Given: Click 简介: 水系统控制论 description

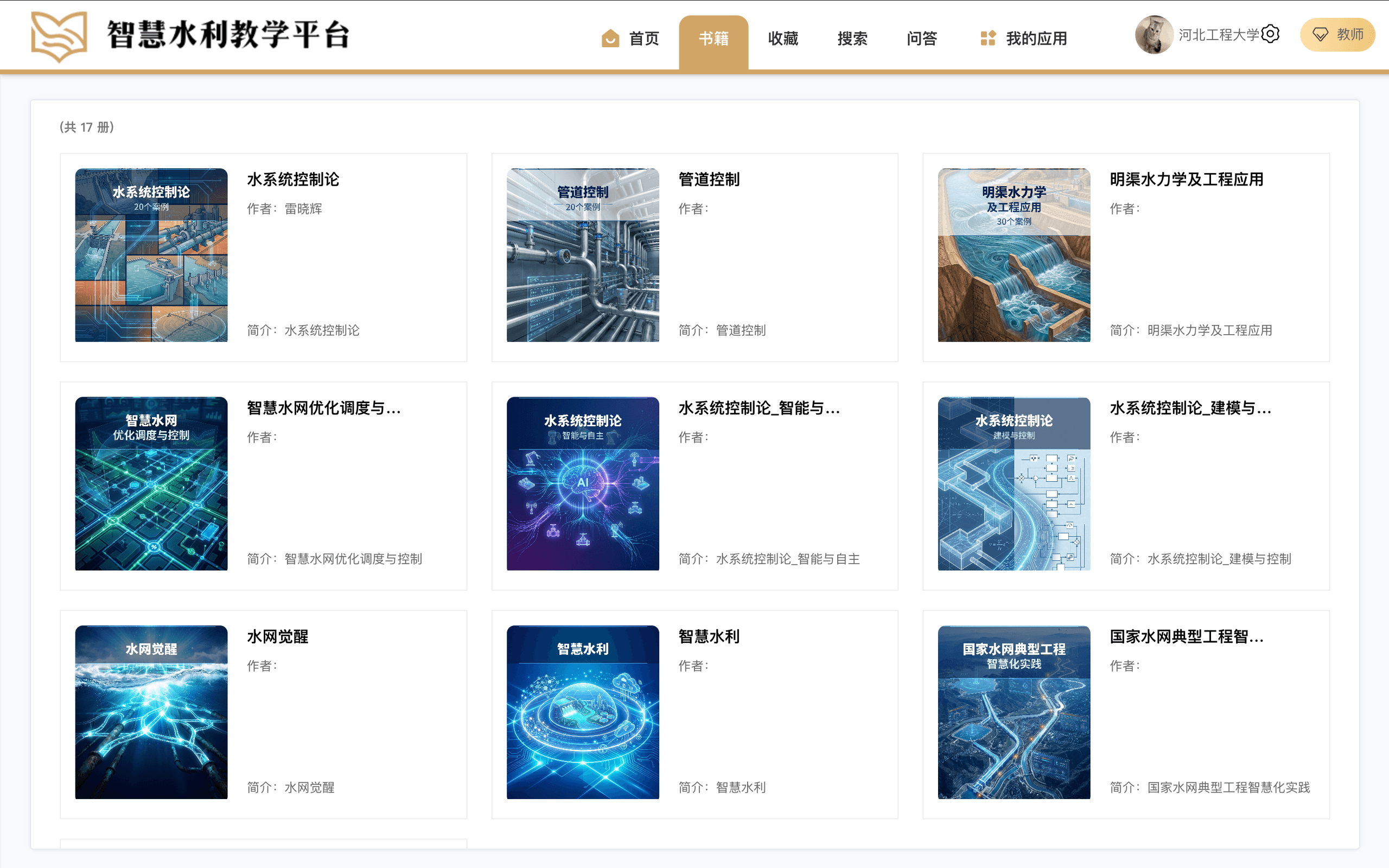Looking at the screenshot, I should pyautogui.click(x=303, y=330).
